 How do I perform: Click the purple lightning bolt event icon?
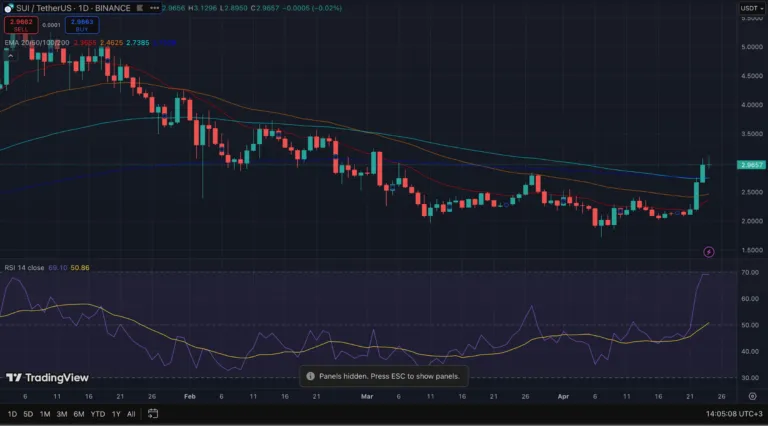click(709, 252)
